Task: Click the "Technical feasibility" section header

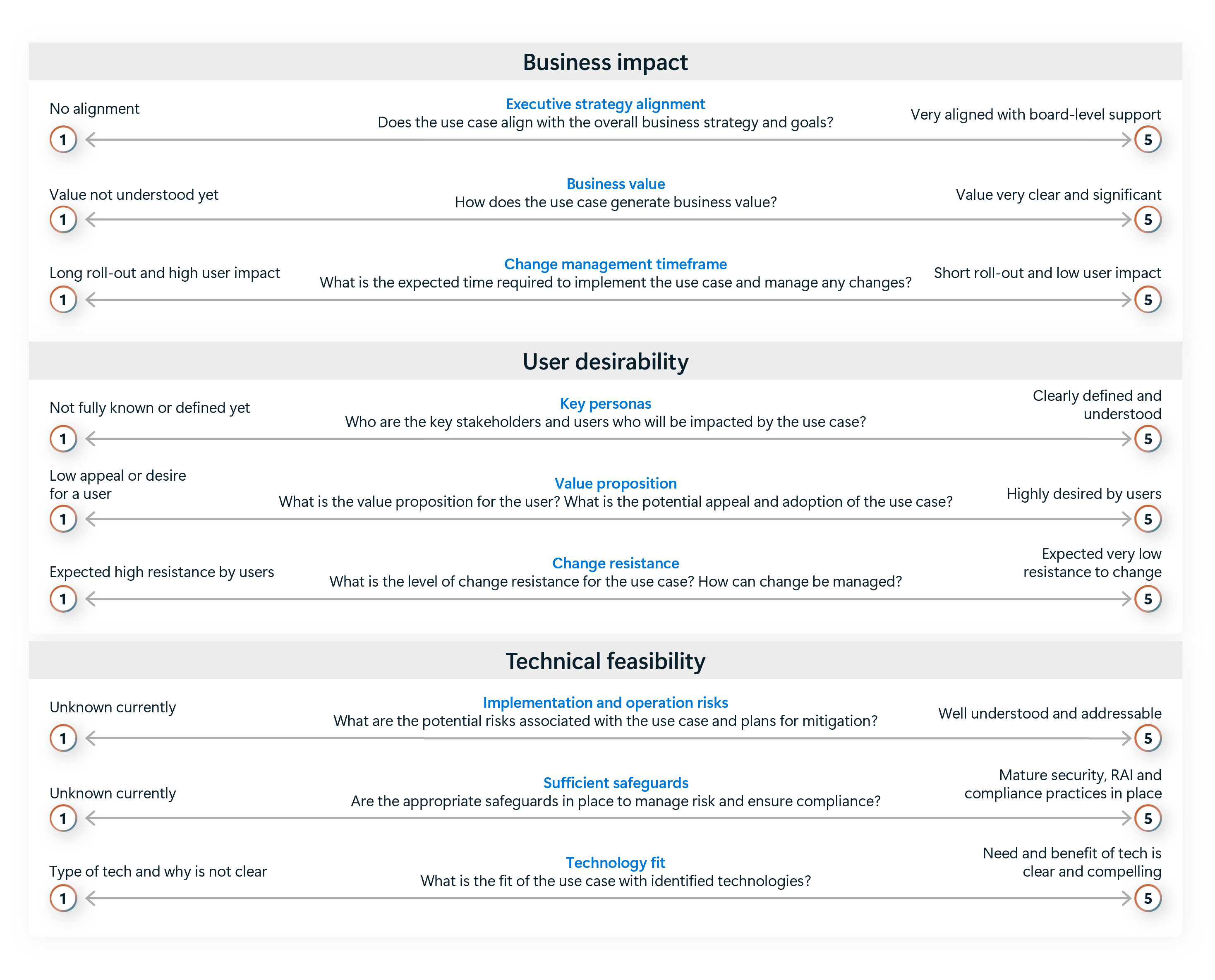Action: (x=605, y=661)
